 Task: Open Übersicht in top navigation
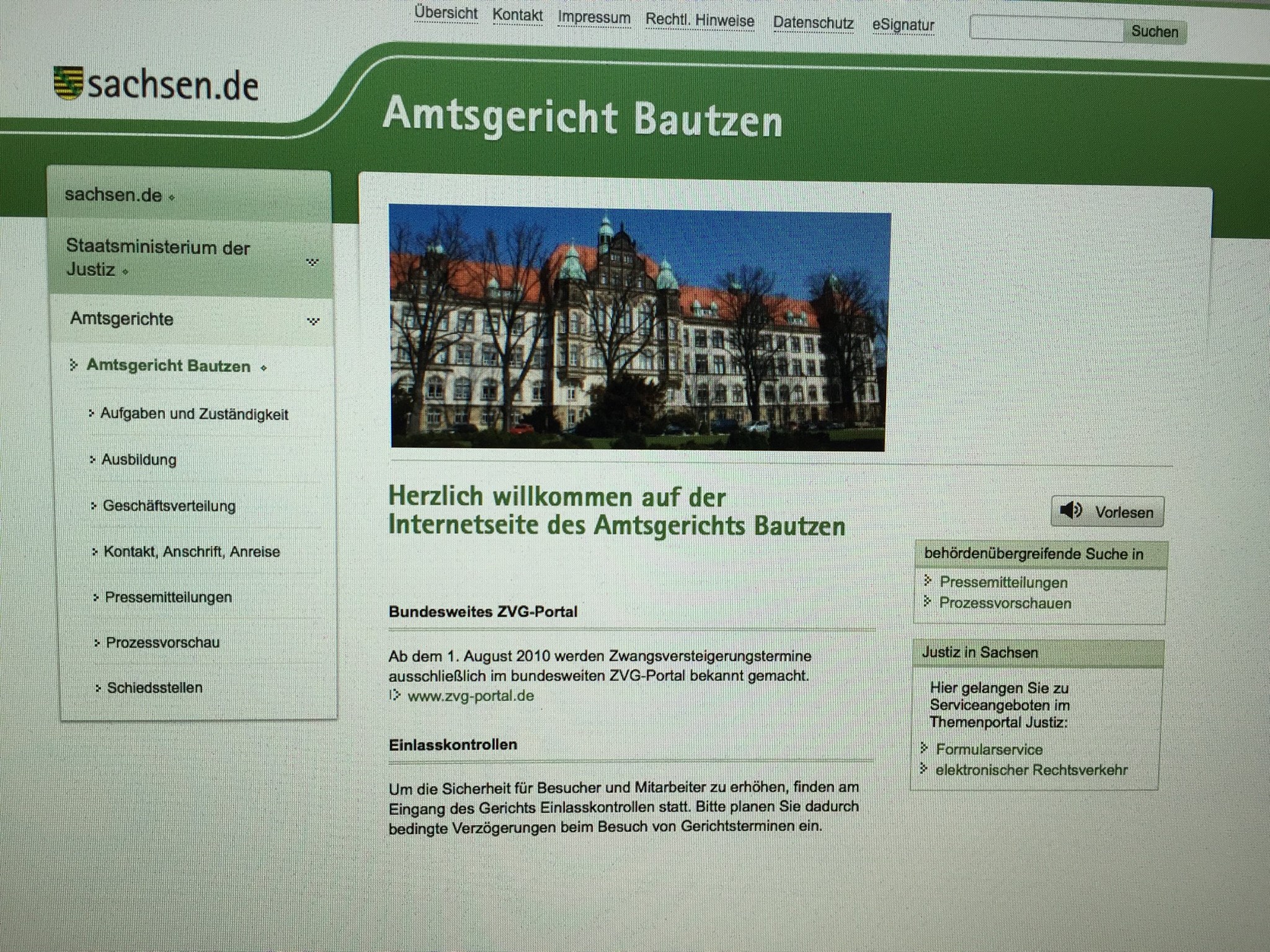[446, 13]
